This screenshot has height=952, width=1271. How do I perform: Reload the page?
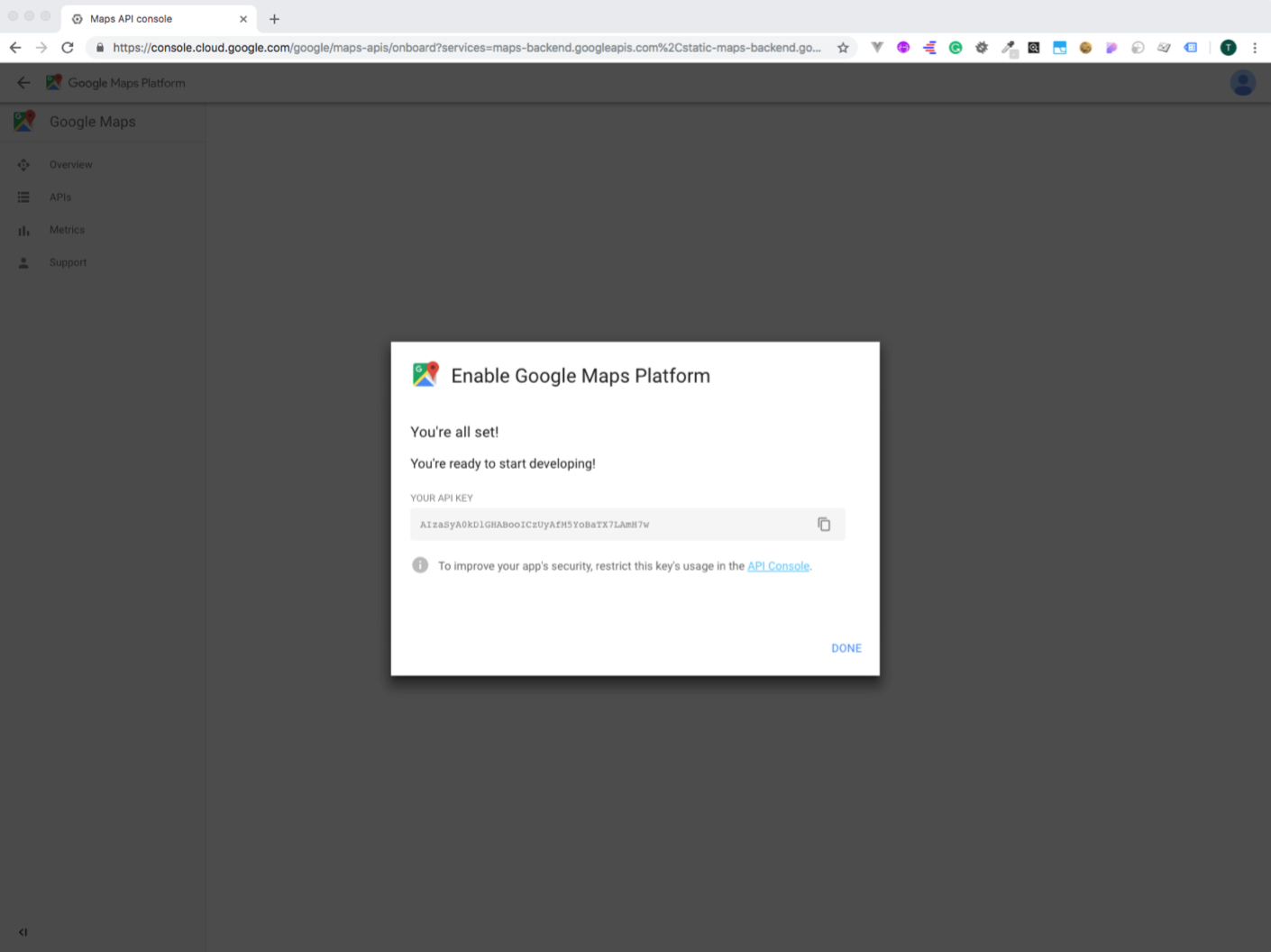pyautogui.click(x=68, y=48)
